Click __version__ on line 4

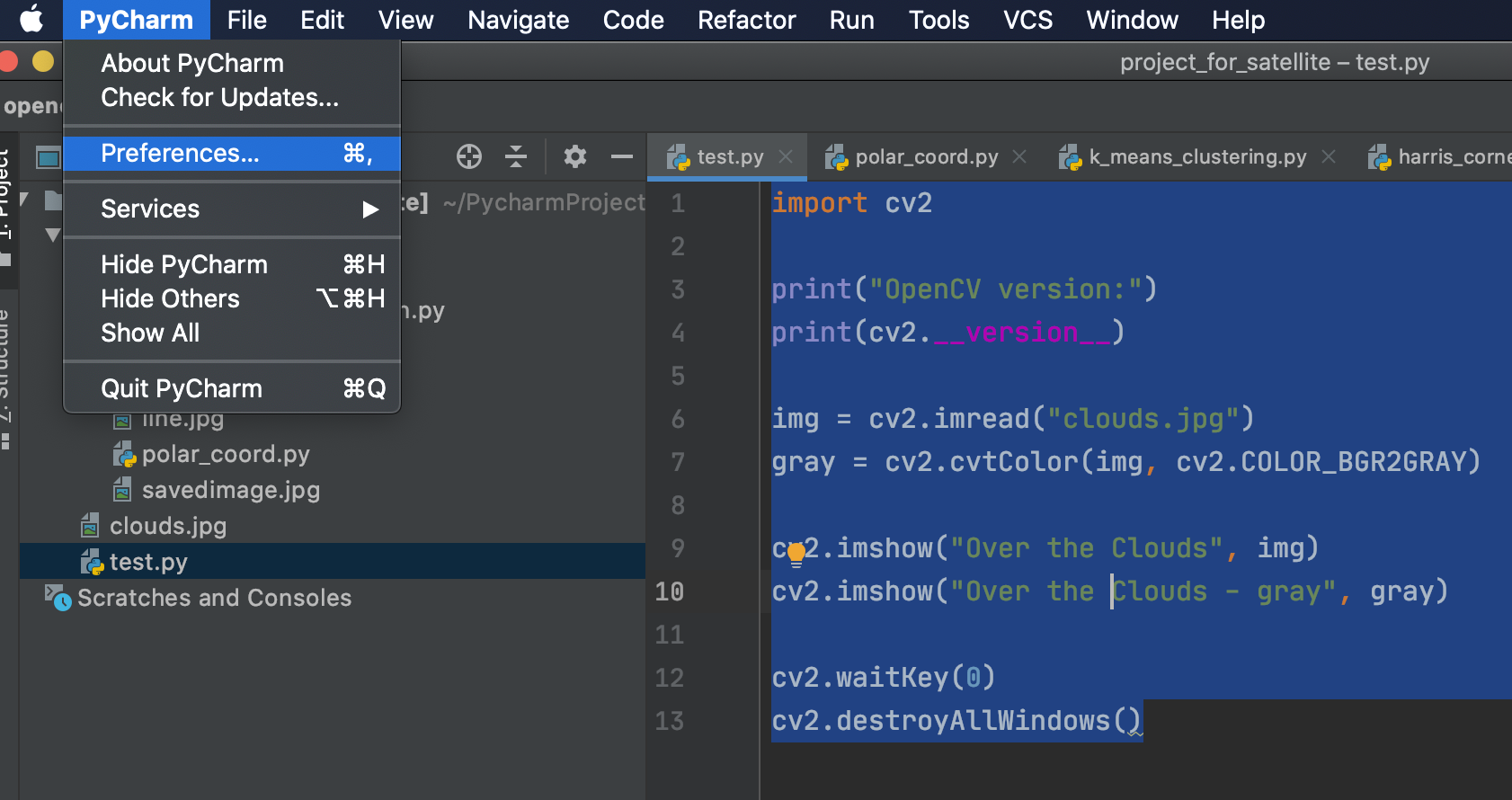point(1022,333)
